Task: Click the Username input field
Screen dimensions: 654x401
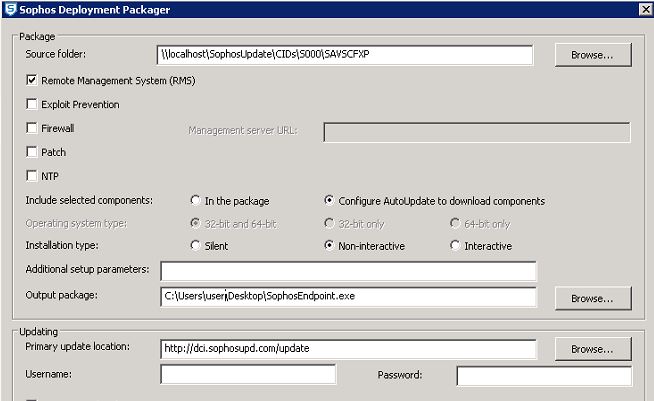Action: click(x=248, y=374)
